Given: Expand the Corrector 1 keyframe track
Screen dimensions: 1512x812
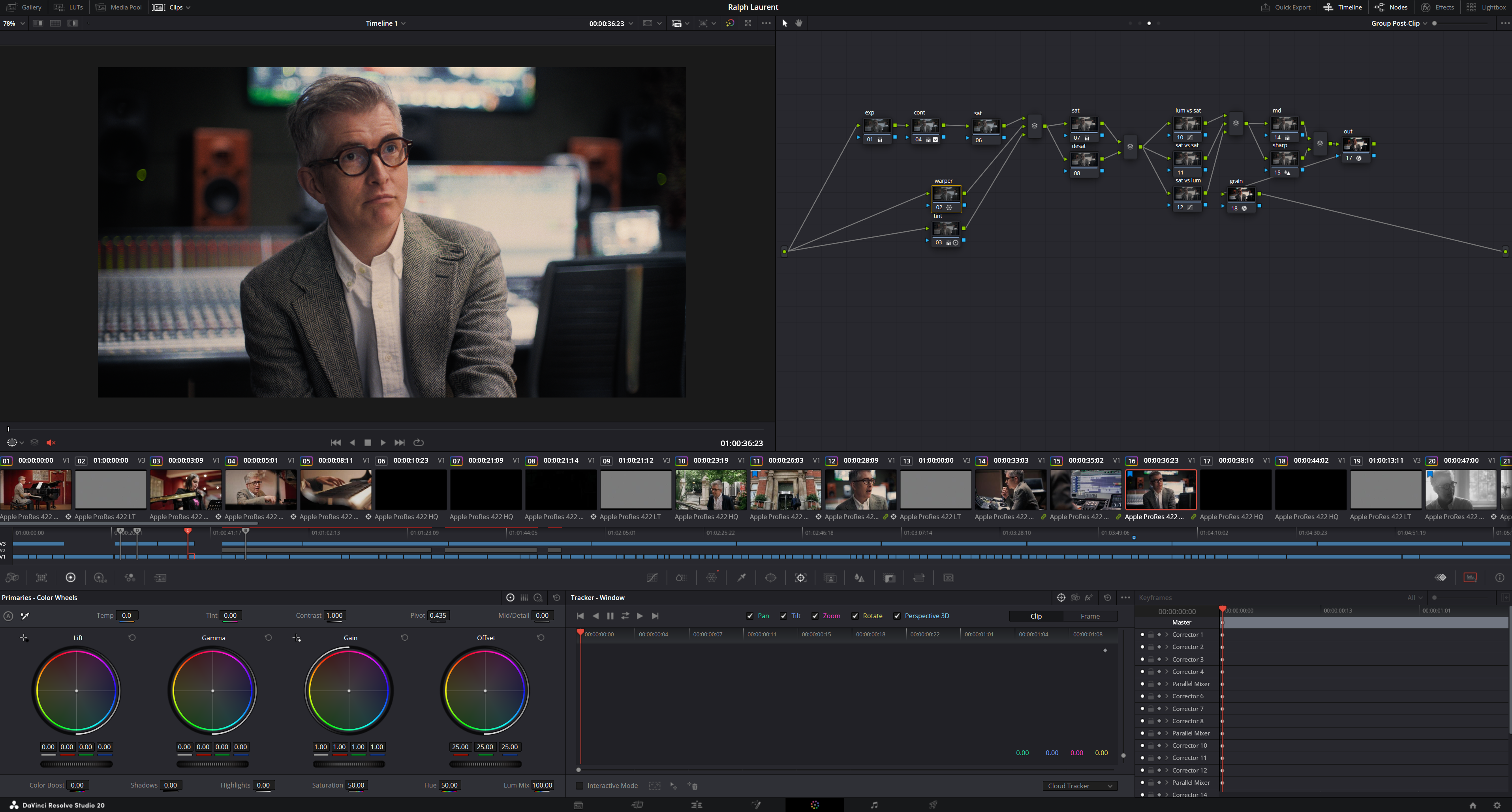Looking at the screenshot, I should point(1166,634).
